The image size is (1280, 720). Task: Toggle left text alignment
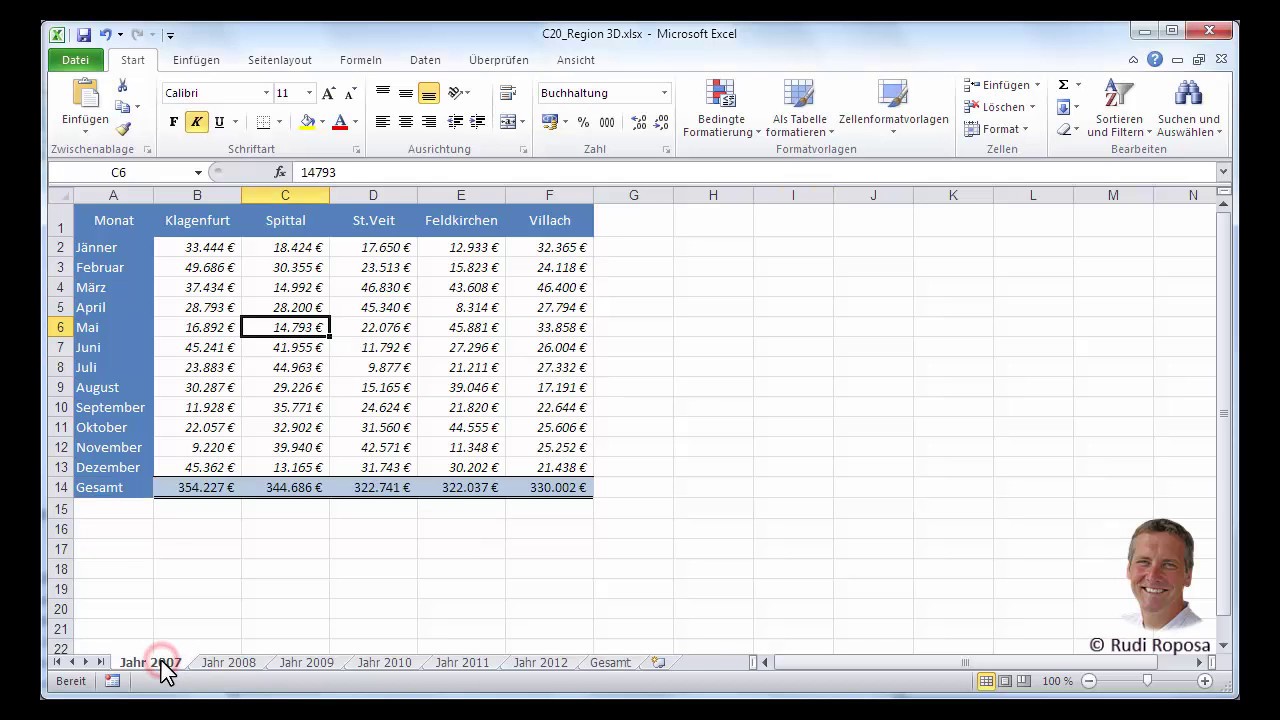point(383,122)
